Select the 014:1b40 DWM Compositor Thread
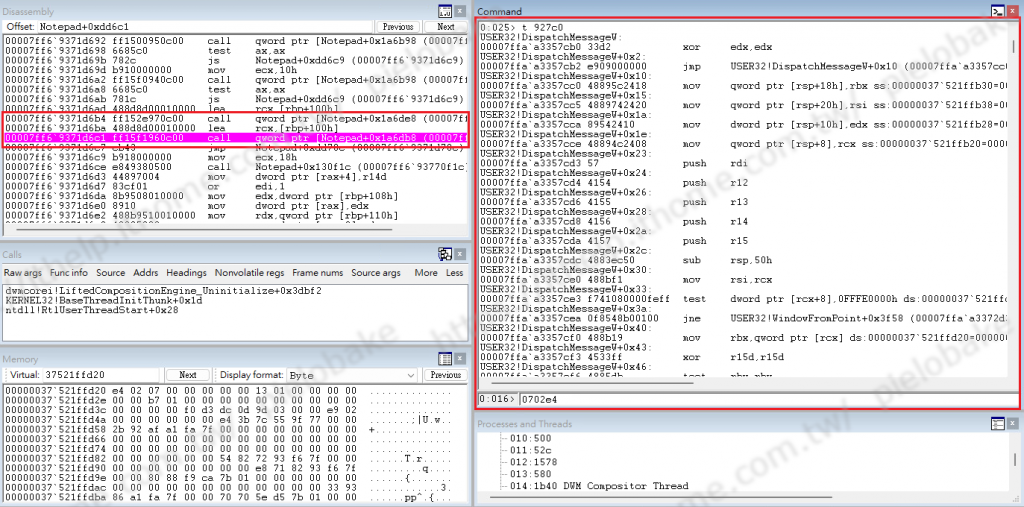This screenshot has width=1024, height=507. click(x=601, y=486)
